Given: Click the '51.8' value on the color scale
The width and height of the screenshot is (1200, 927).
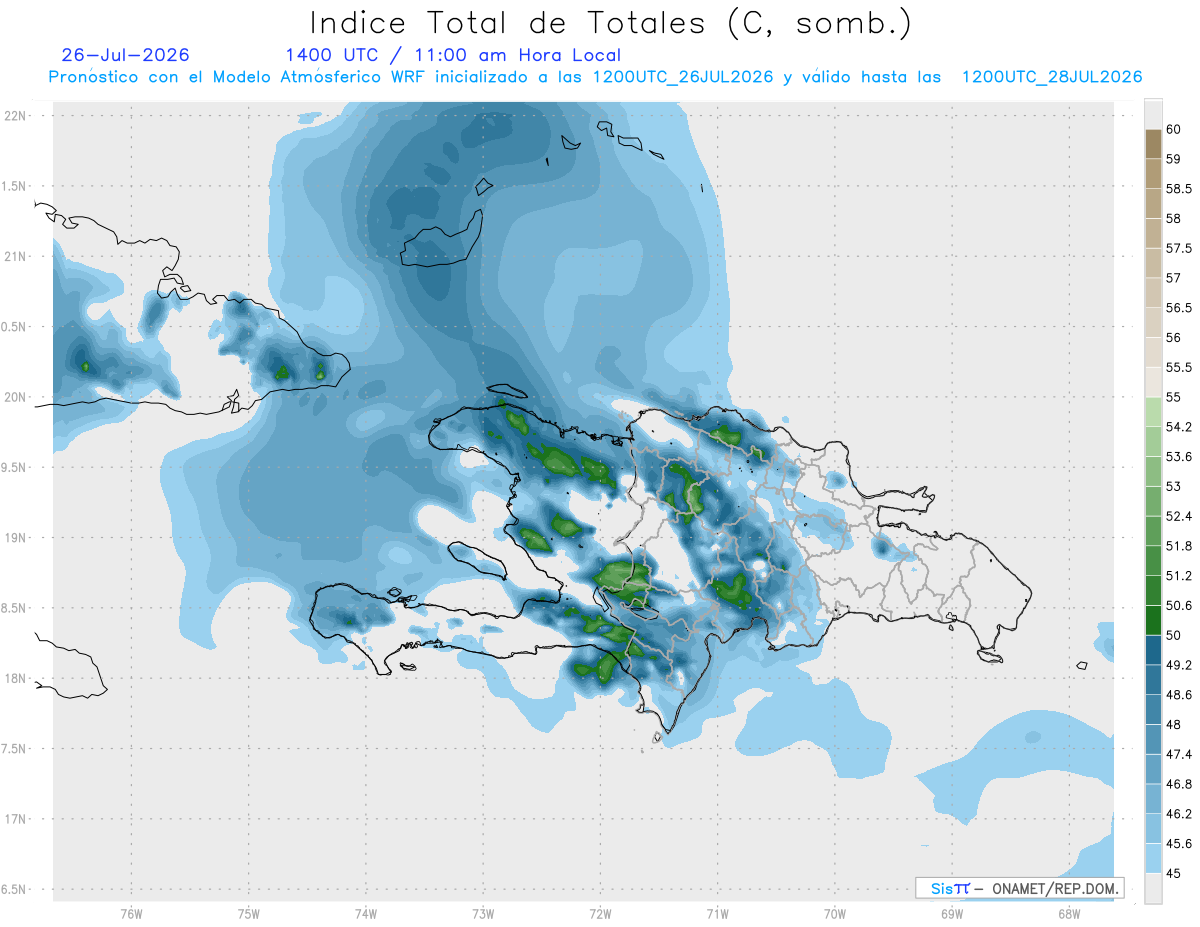Looking at the screenshot, I should click(x=1179, y=546).
